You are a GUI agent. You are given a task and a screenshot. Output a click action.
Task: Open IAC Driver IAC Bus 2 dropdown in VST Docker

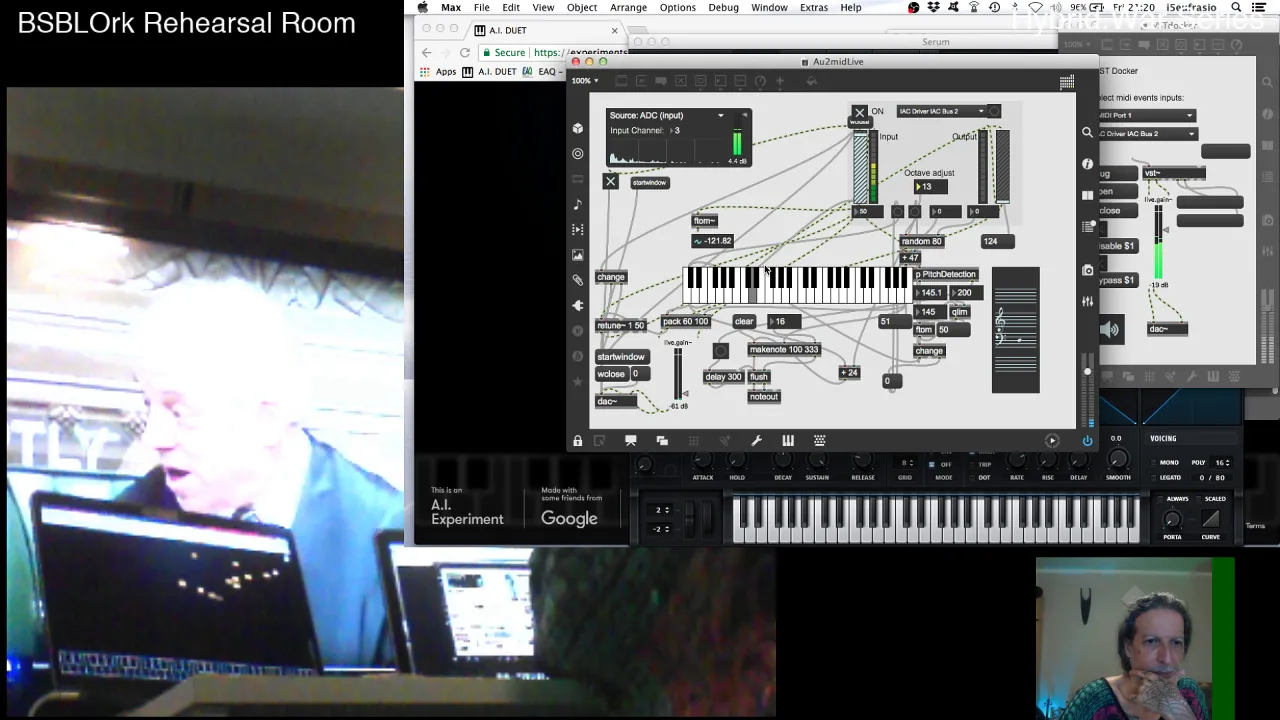click(1146, 133)
